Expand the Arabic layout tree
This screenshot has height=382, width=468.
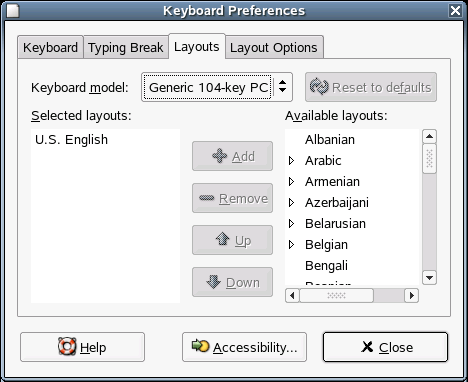[x=291, y=161]
